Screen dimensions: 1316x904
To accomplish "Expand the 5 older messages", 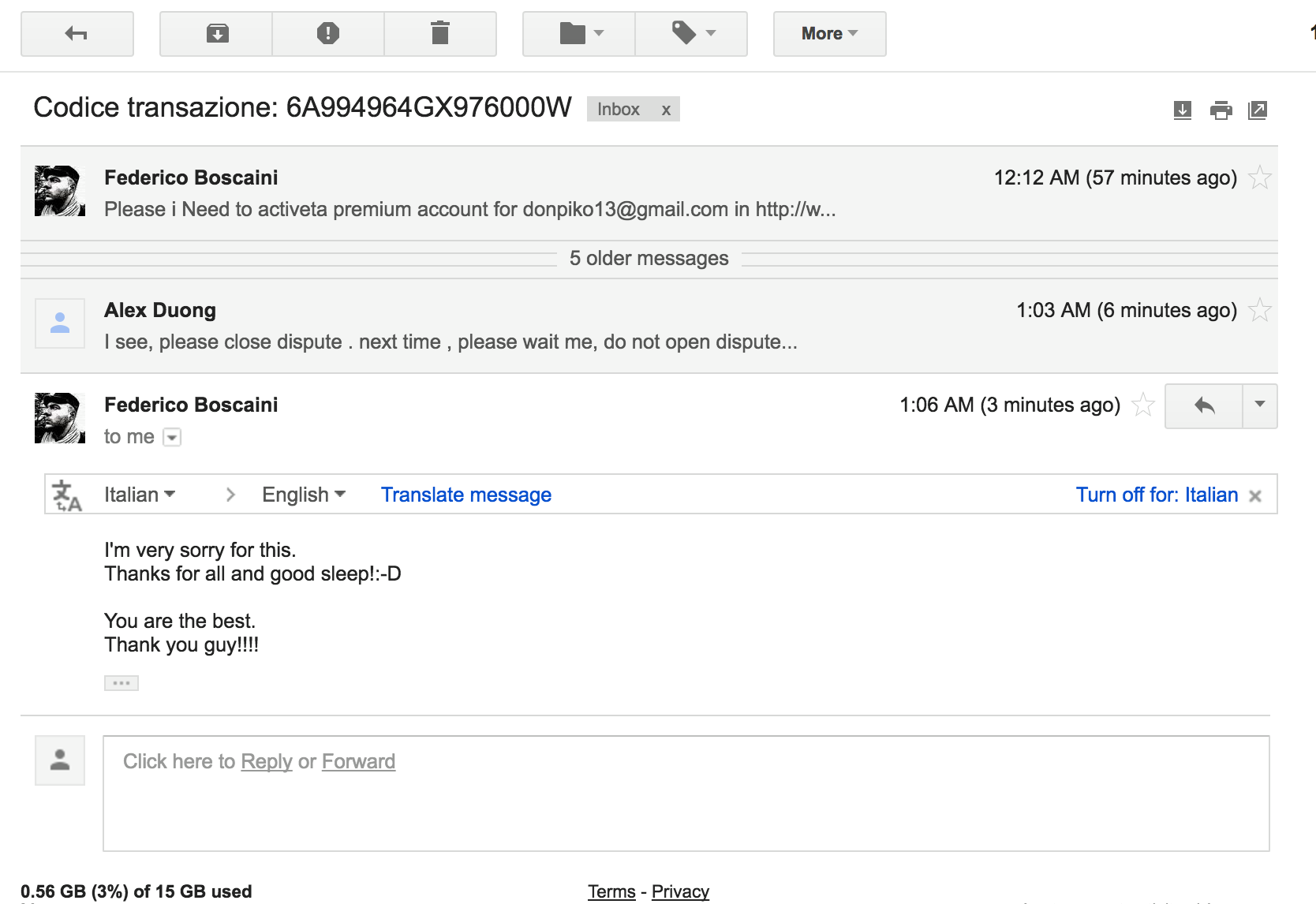I will pyautogui.click(x=649, y=259).
